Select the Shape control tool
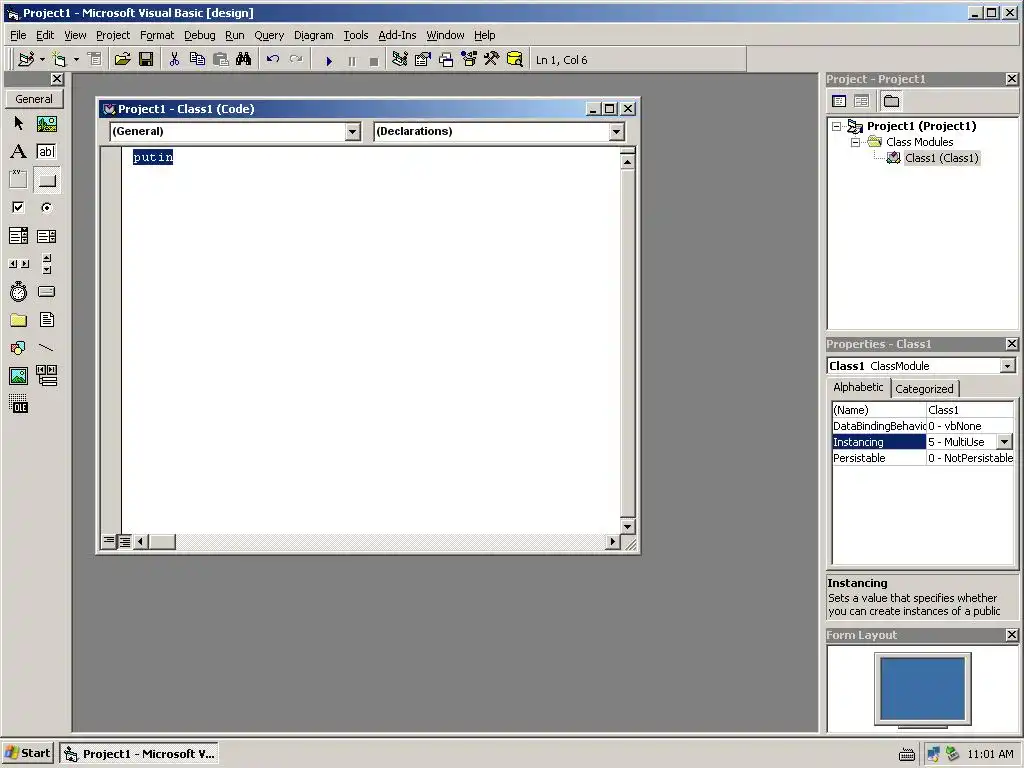The height and width of the screenshot is (768, 1024). (x=18, y=348)
